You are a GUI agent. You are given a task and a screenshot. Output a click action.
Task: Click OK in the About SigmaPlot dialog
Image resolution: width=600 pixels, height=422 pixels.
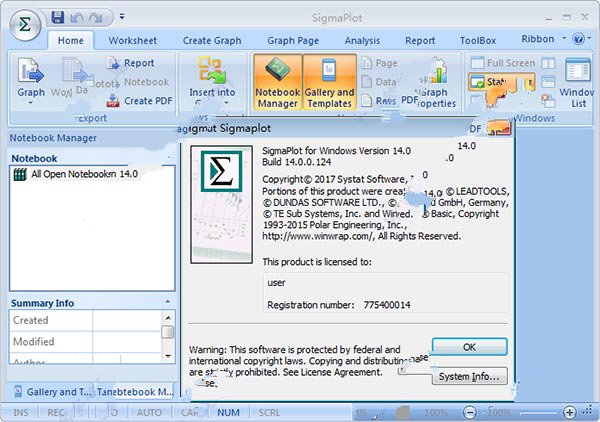tap(470, 347)
